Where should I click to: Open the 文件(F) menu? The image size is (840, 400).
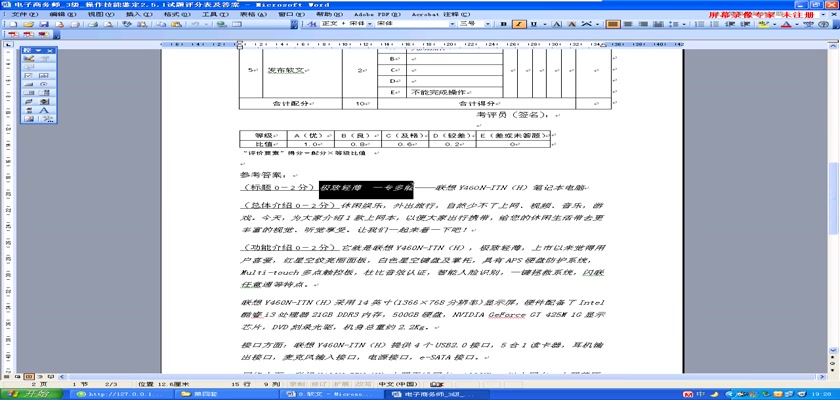[25, 14]
